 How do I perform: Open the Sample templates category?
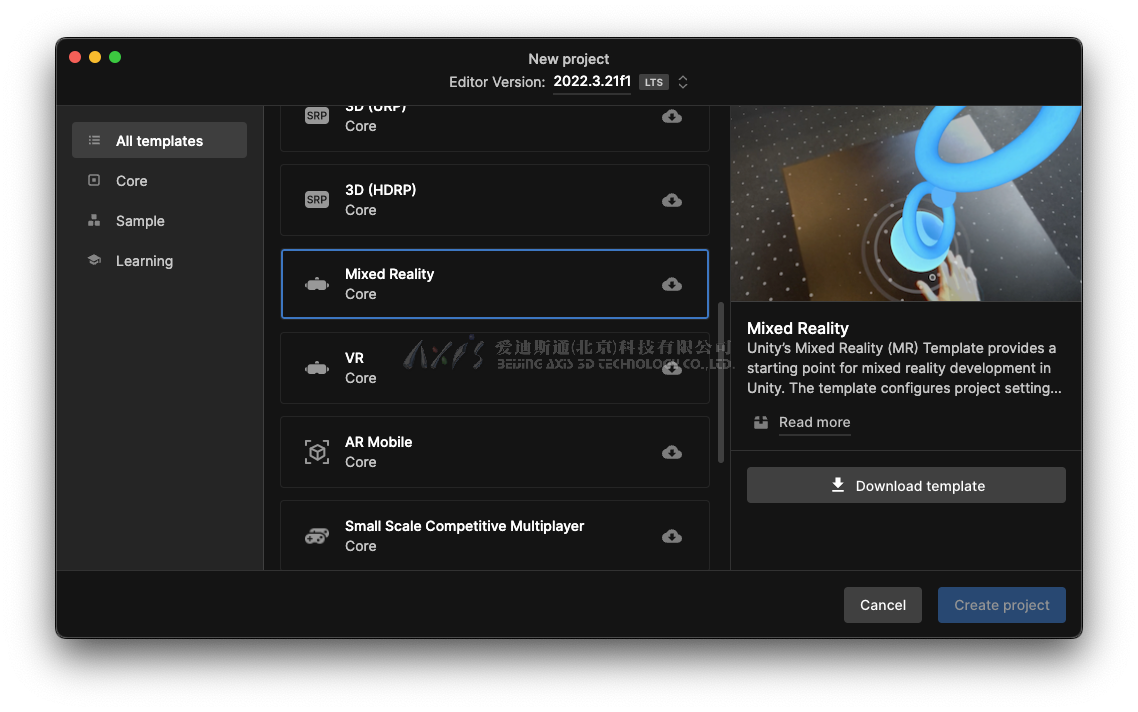click(x=140, y=221)
